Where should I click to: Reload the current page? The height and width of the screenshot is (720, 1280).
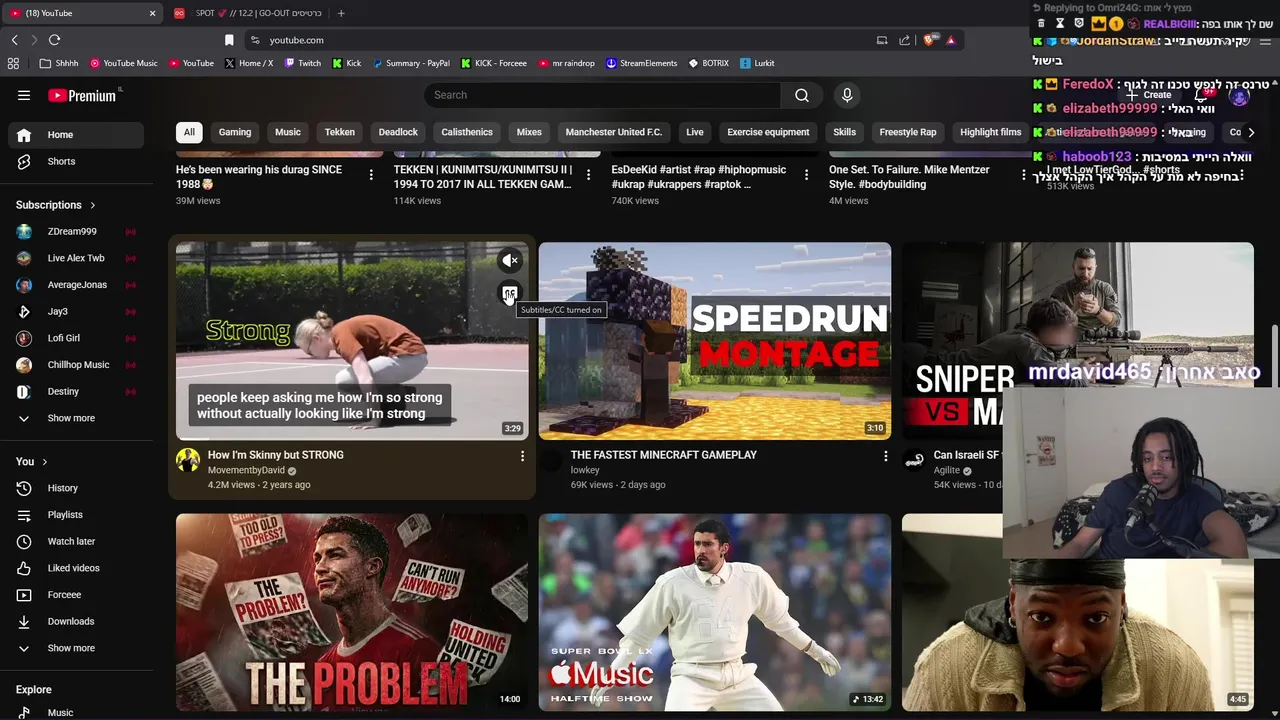[x=54, y=40]
